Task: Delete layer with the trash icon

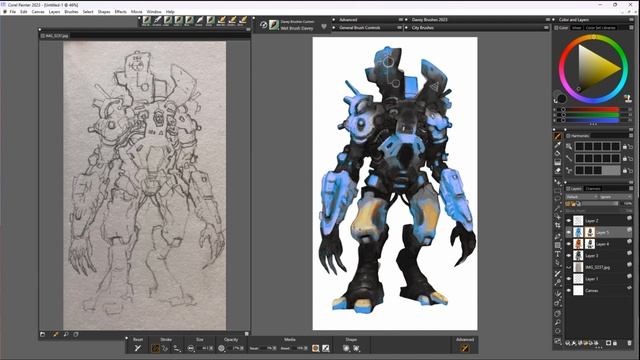Action: pos(629,343)
